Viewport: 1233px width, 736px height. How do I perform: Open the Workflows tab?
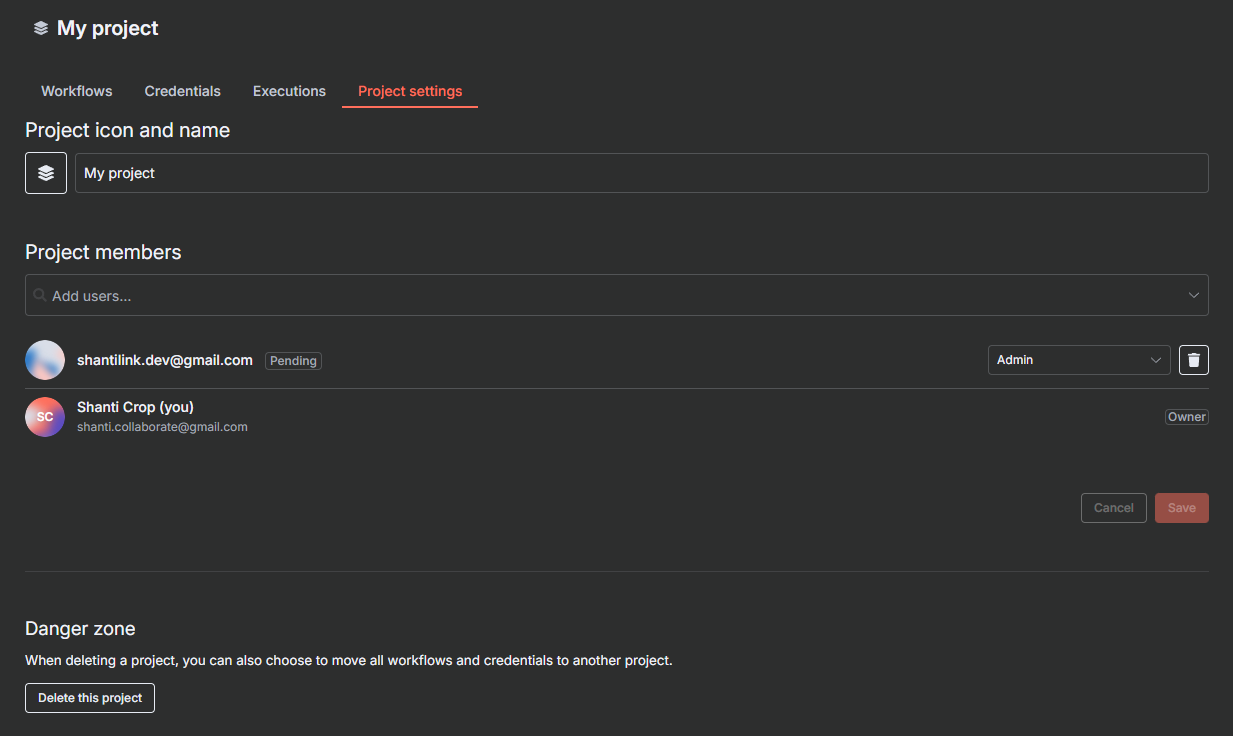[x=77, y=91]
